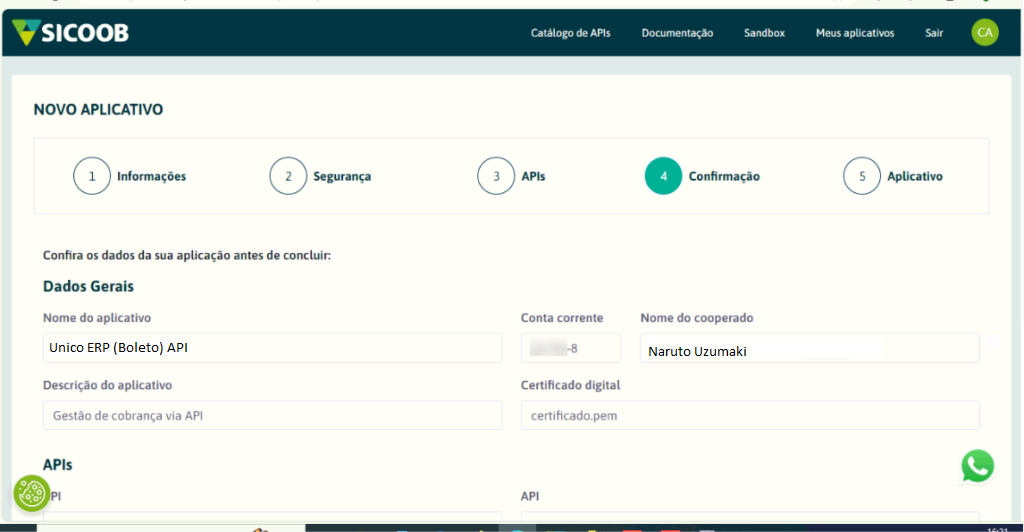Open Catálogo de APIs menu
The height and width of the screenshot is (532, 1024).
point(570,33)
